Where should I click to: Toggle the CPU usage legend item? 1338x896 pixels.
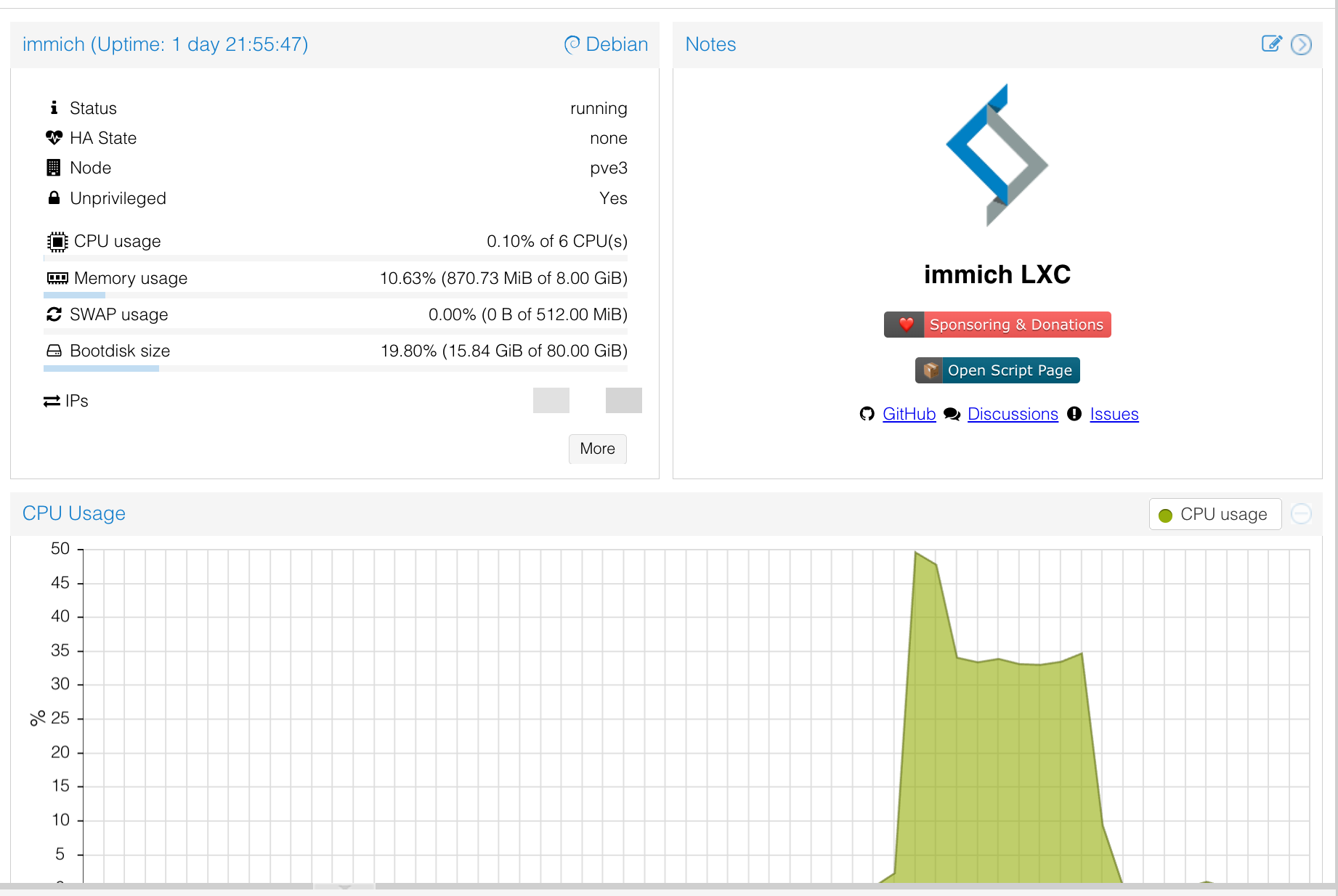tap(1215, 514)
